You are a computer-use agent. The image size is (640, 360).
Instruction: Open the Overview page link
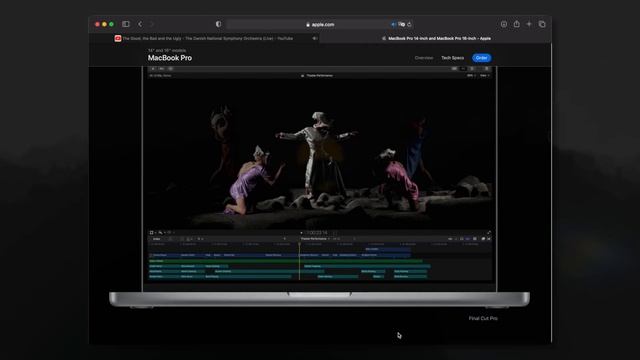click(424, 58)
